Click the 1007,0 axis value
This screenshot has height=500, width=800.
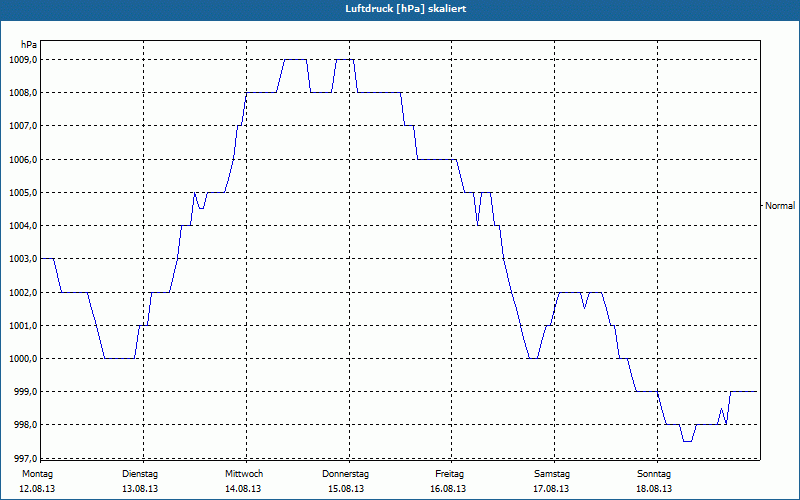coord(23,126)
